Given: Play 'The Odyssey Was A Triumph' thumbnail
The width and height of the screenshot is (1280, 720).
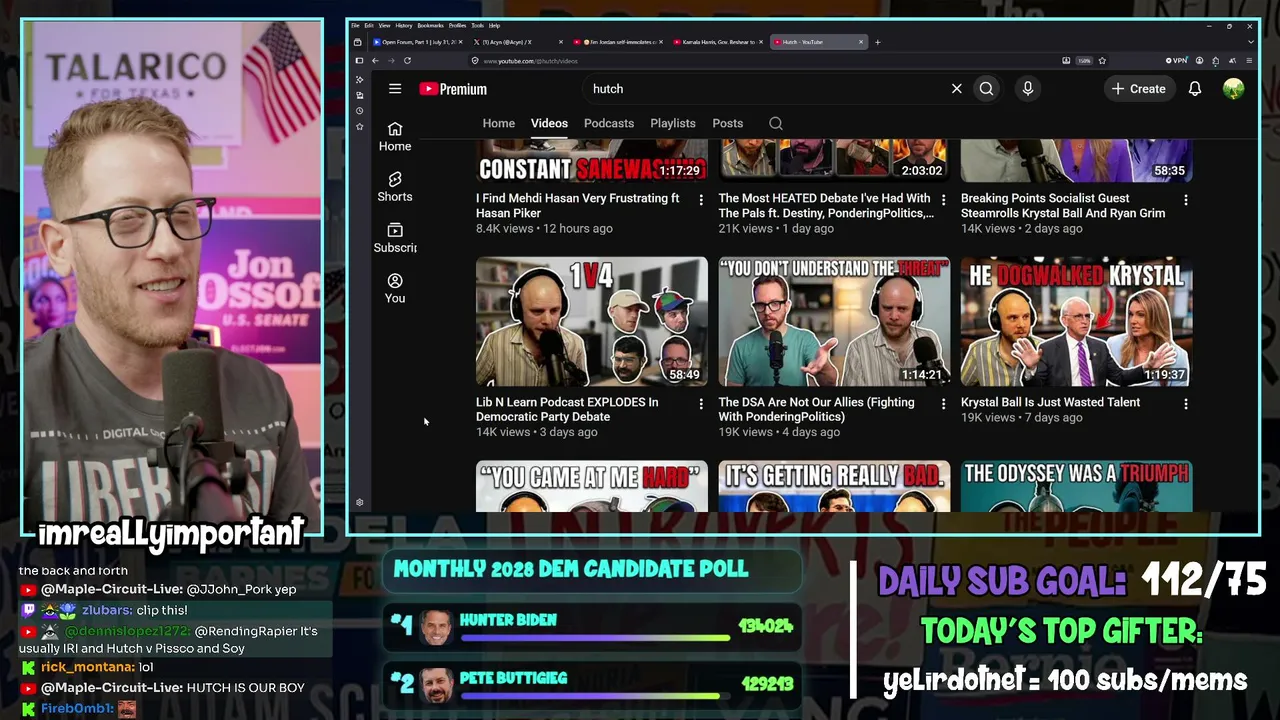Looking at the screenshot, I should [x=1077, y=486].
